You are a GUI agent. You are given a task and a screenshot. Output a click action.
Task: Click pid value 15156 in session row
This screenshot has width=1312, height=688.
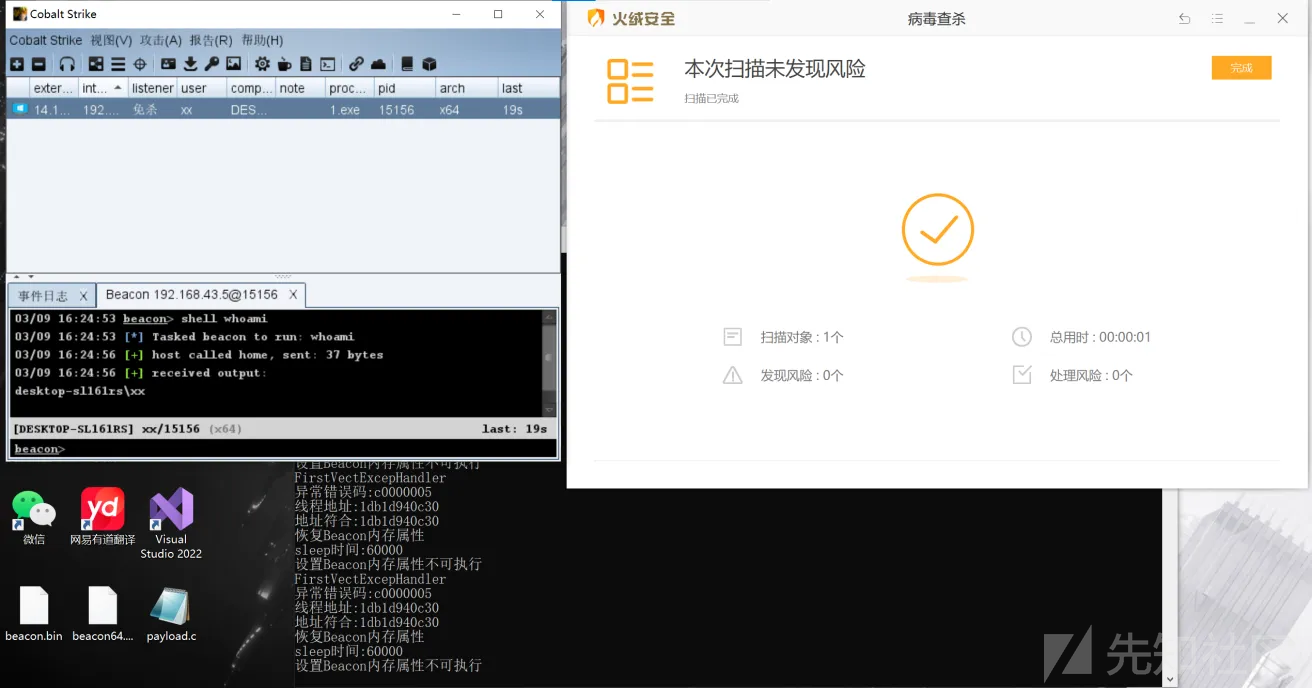point(396,110)
